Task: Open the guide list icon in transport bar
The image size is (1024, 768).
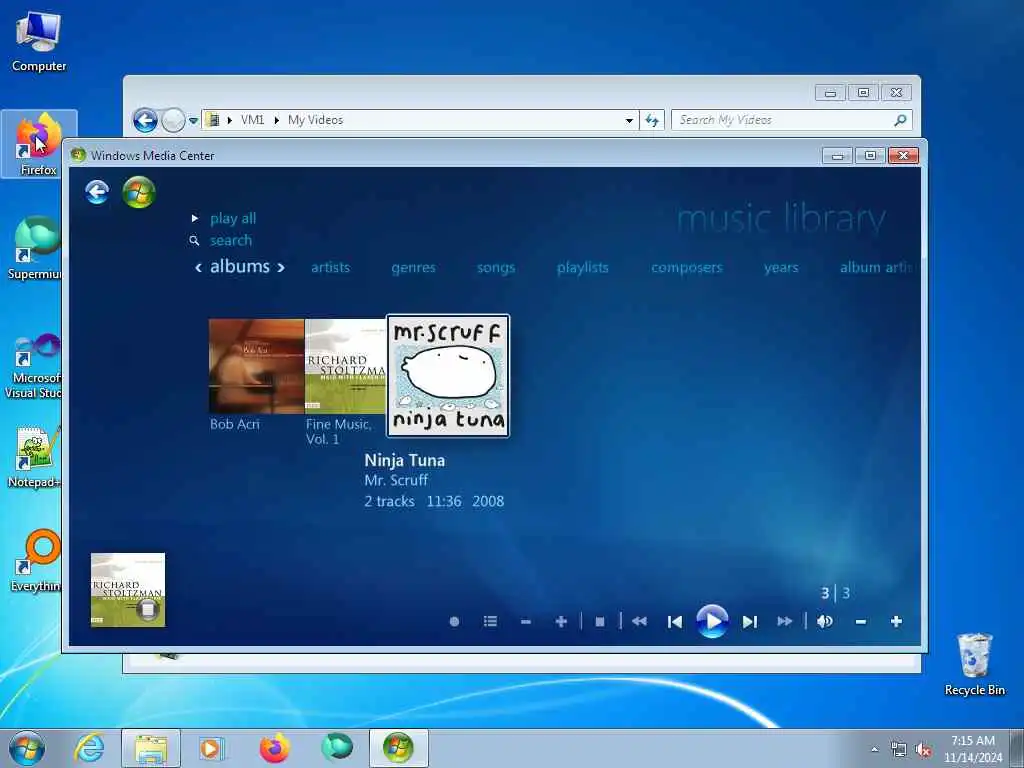Action: 490,621
